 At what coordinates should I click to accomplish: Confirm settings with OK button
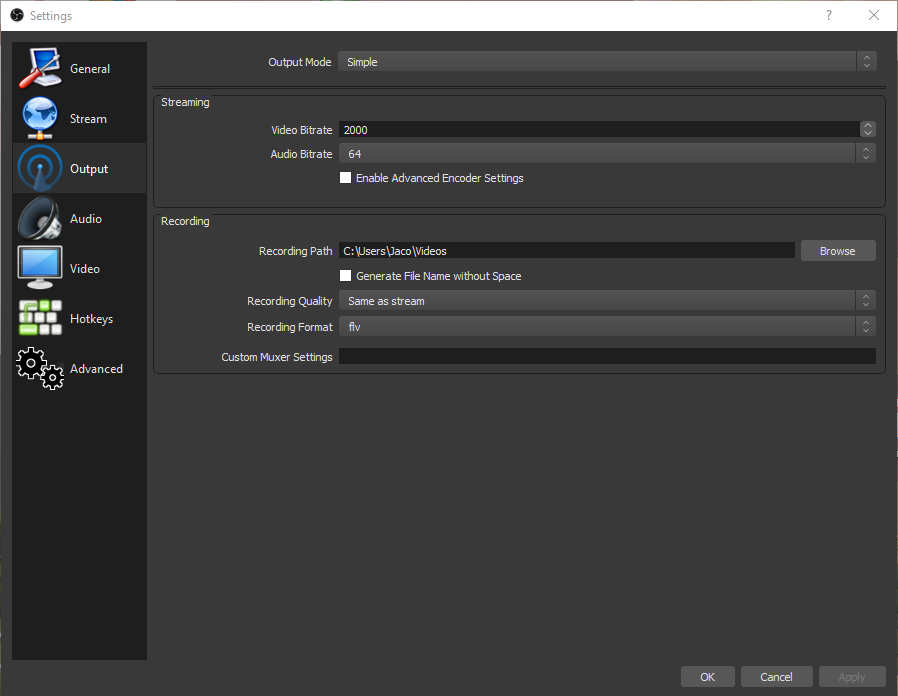pyautogui.click(x=707, y=677)
